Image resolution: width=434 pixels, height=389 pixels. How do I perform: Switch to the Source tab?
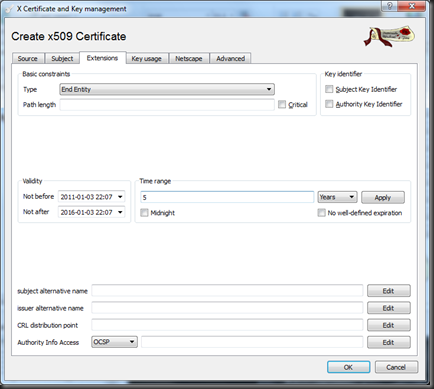[x=27, y=58]
